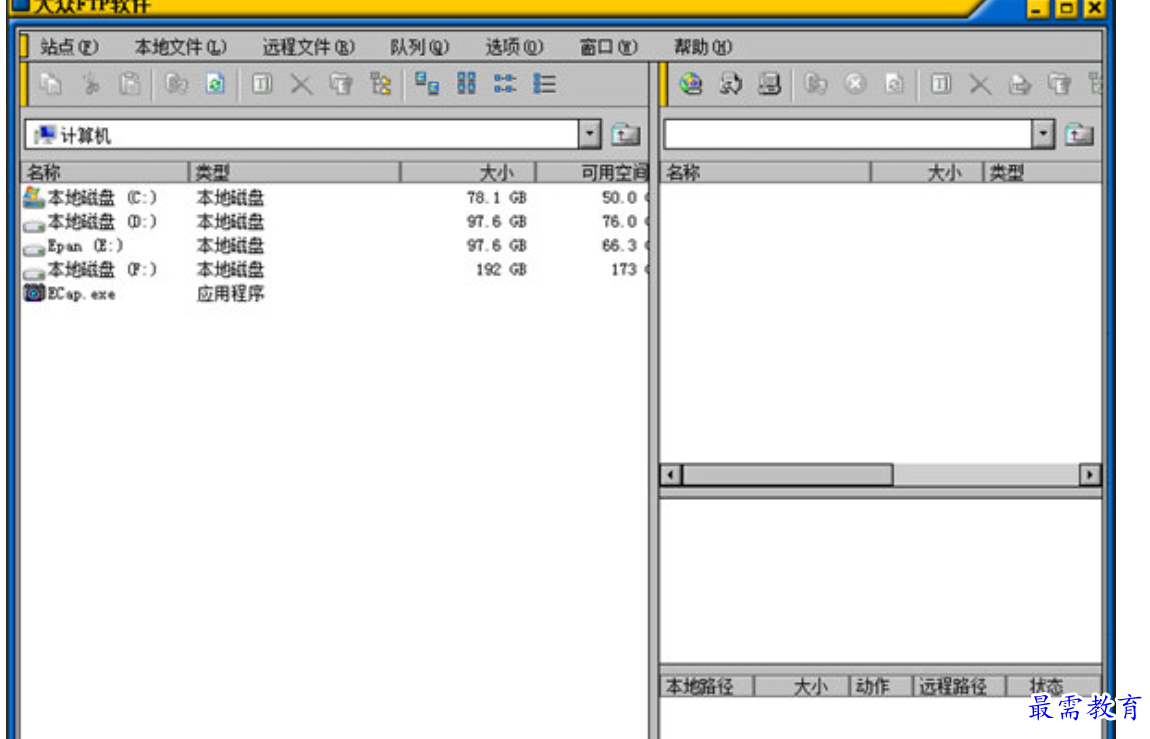Click the Delete X icon in remote toolbar
This screenshot has height=739, width=1150.
pyautogui.click(x=980, y=84)
